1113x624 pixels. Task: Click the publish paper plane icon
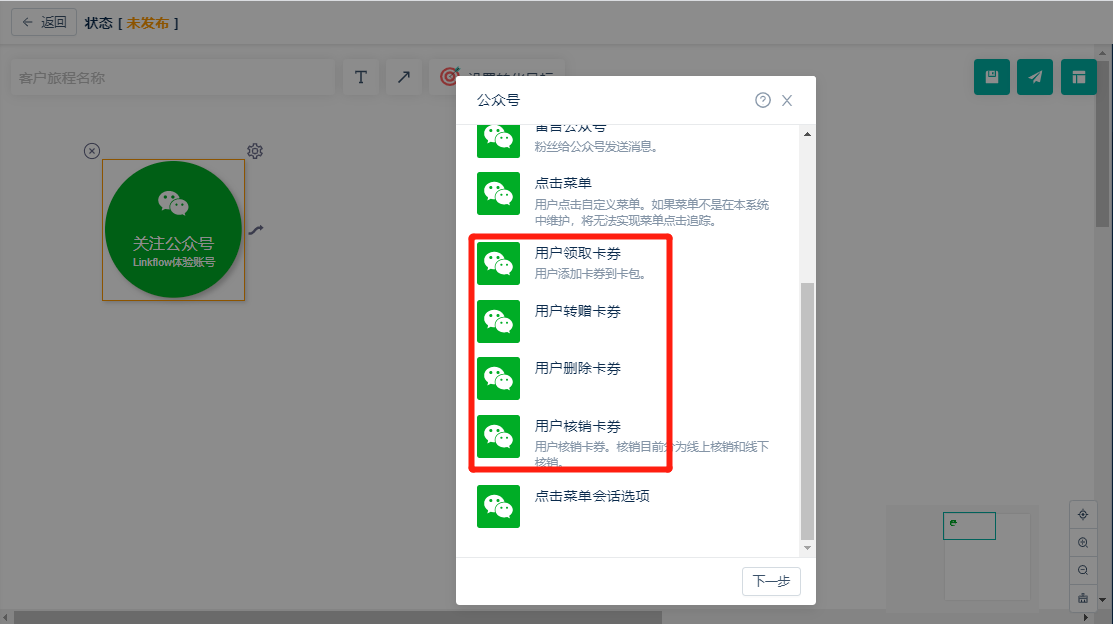click(1035, 77)
